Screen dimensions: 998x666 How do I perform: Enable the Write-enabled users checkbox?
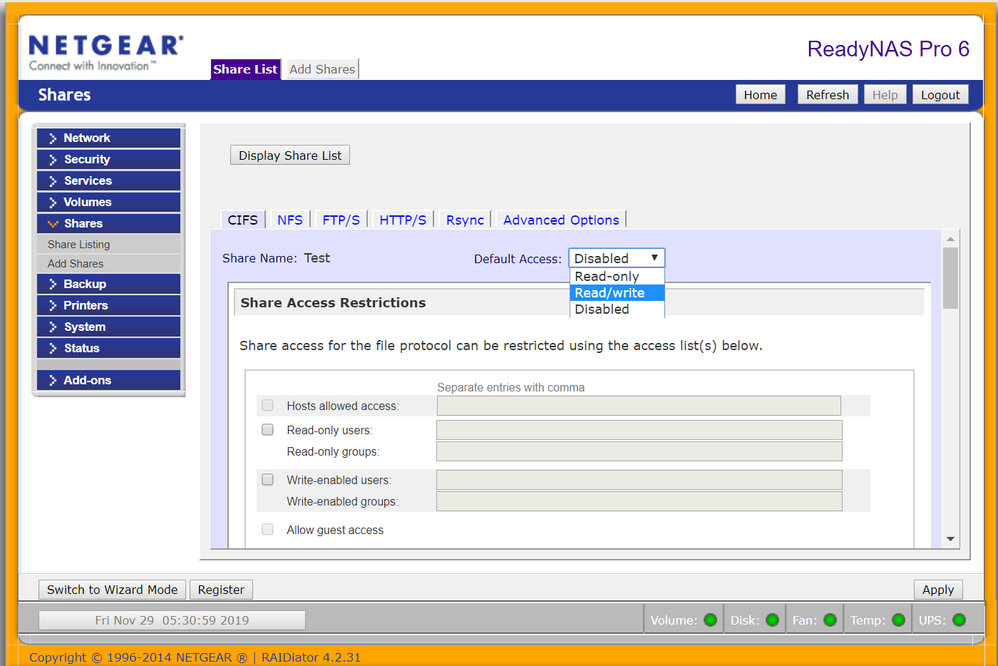(x=268, y=480)
